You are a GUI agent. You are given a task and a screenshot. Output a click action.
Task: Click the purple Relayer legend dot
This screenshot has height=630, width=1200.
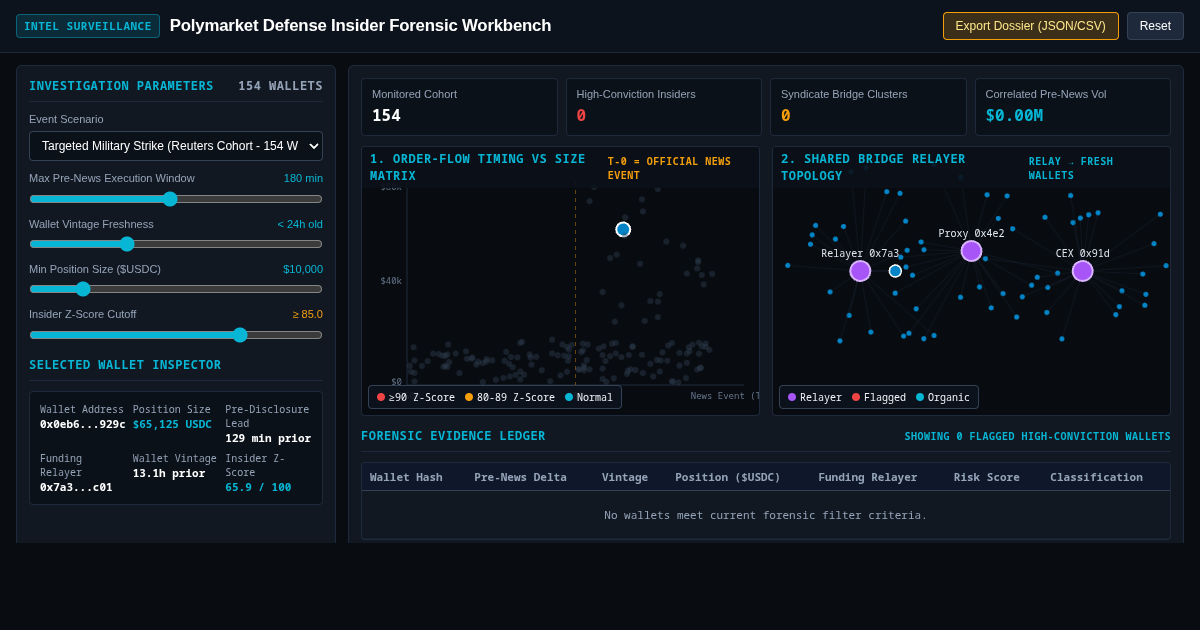tap(792, 397)
